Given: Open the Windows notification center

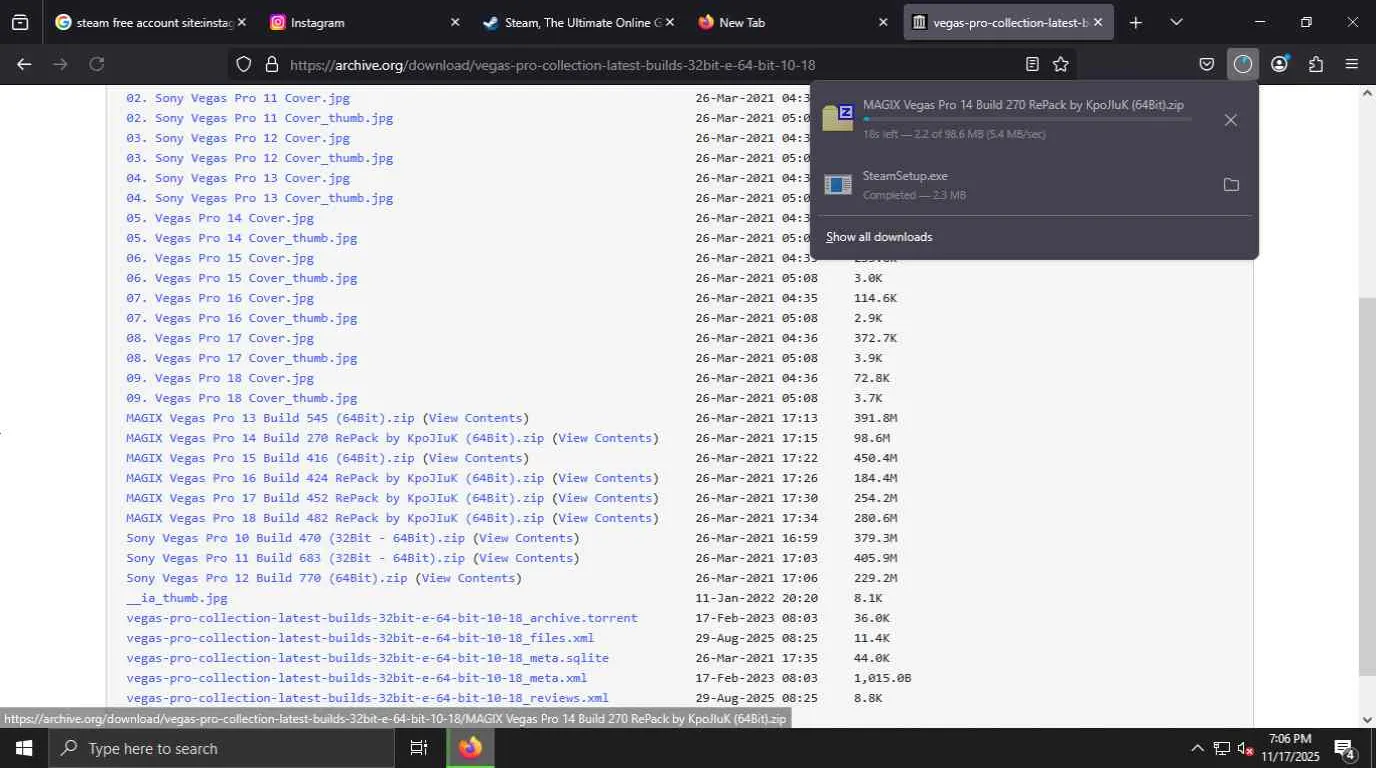Looking at the screenshot, I should tap(1344, 748).
